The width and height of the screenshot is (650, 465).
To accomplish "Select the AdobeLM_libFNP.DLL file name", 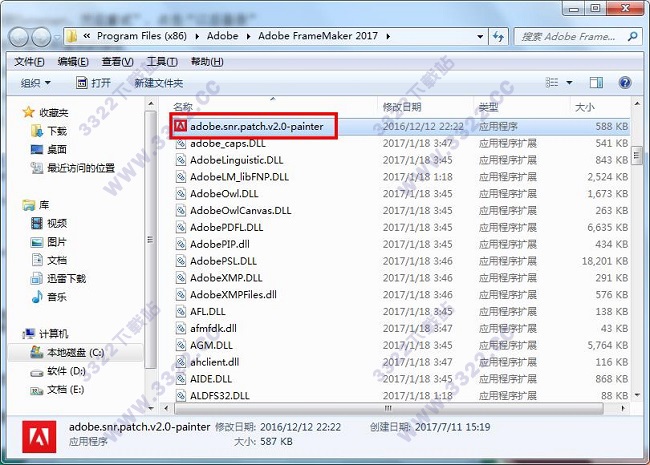I will point(239,177).
